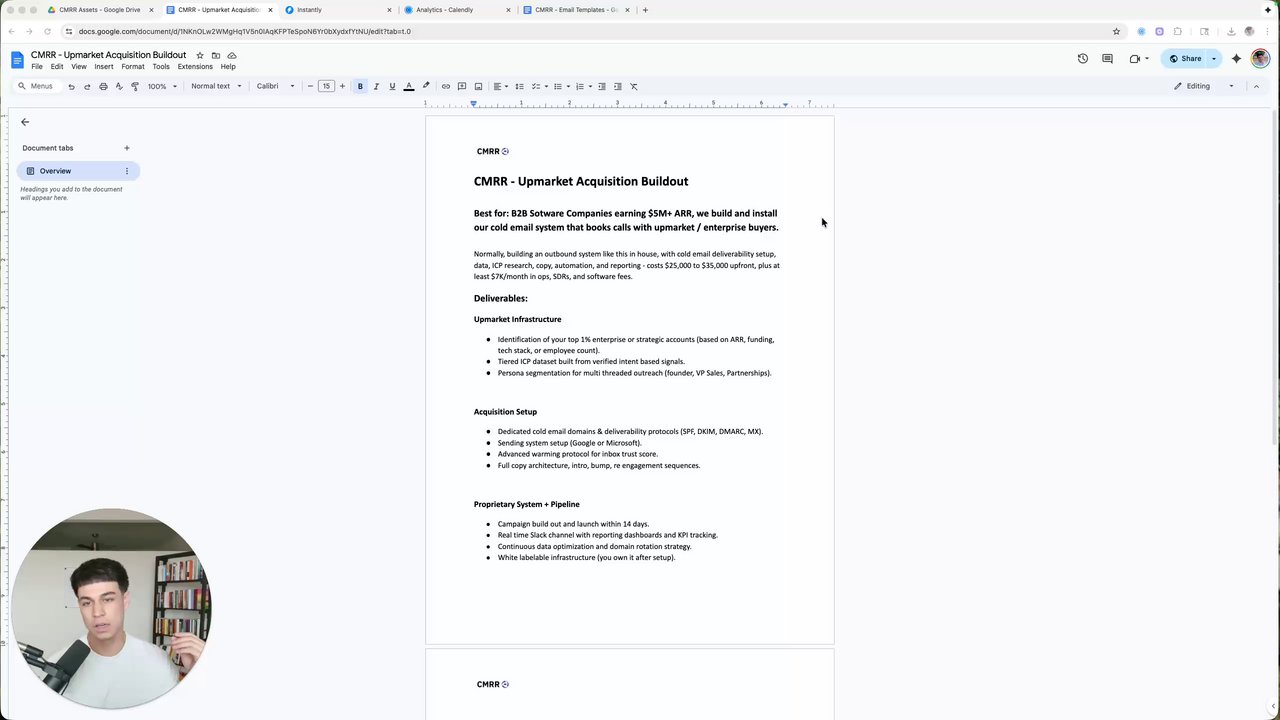Open the Calibri font dropdown
The image size is (1280, 720).
276,86
